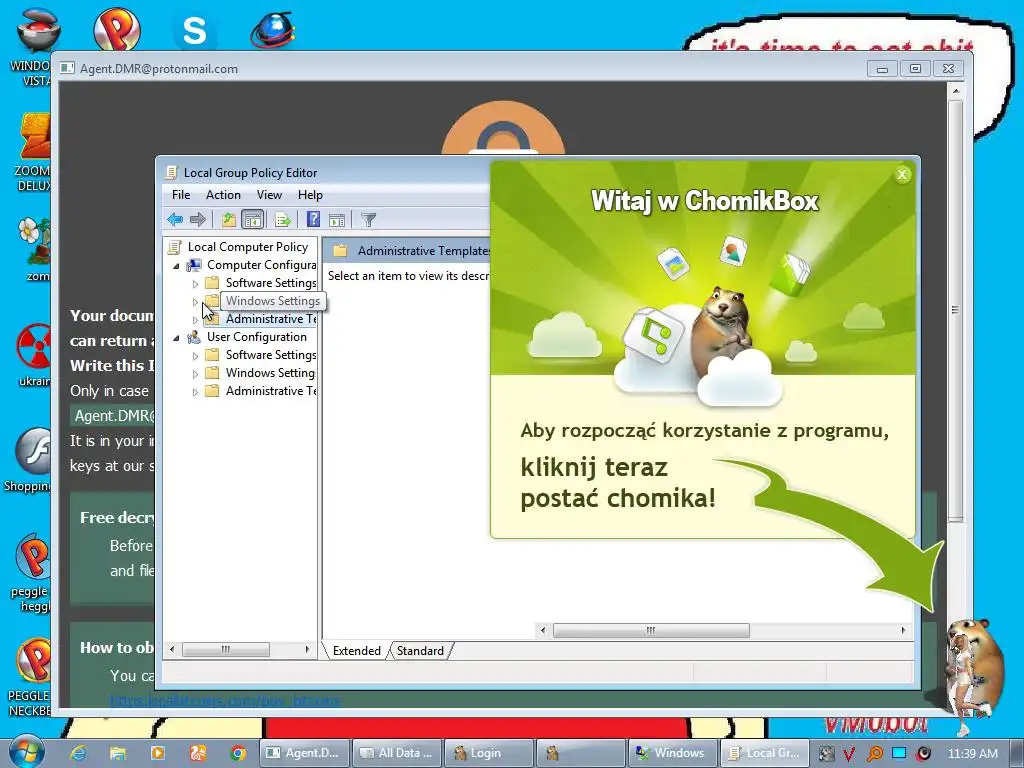Open the View menu
The height and width of the screenshot is (768, 1024).
tap(269, 195)
